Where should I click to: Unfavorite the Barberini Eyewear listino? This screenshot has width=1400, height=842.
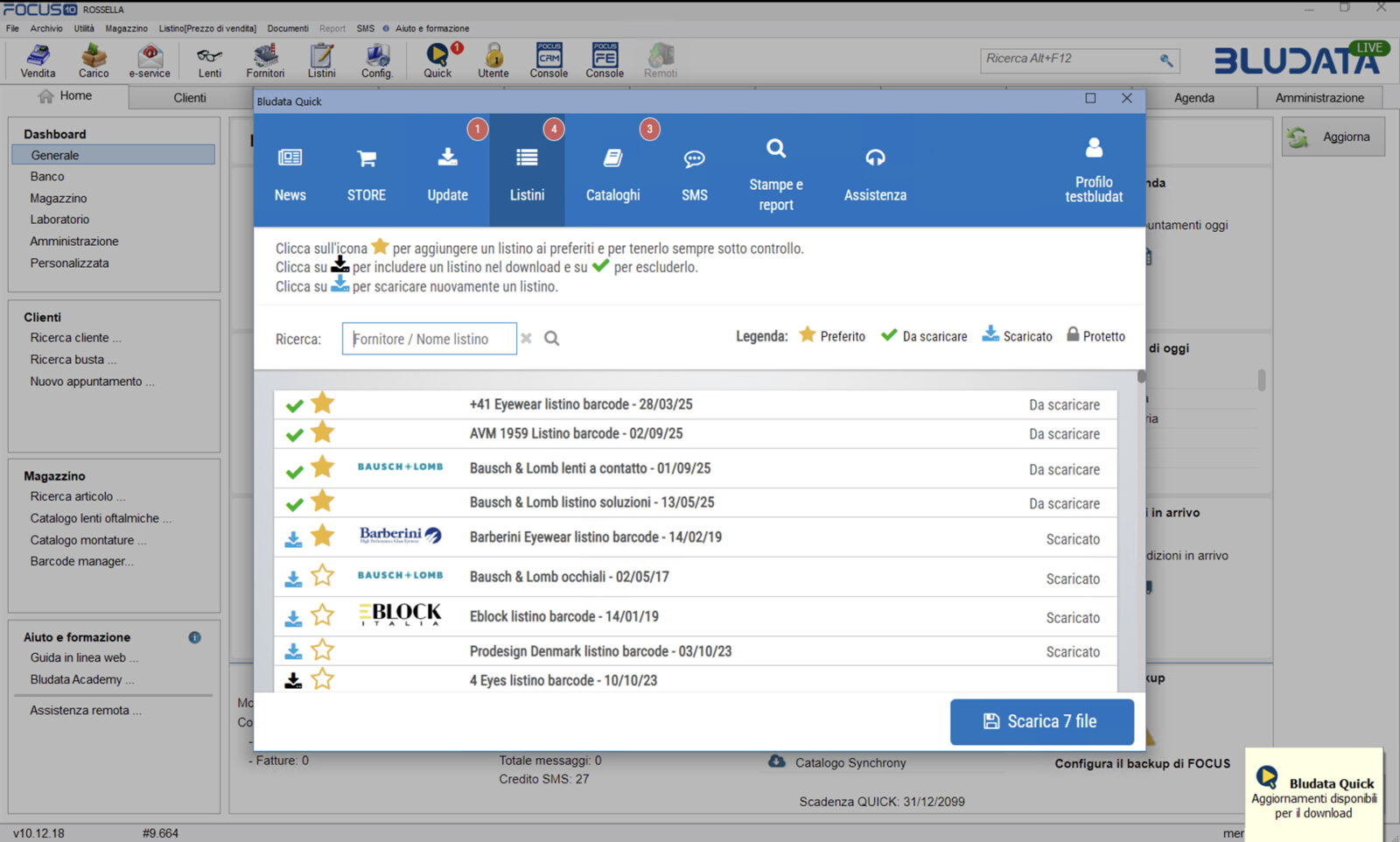point(323,536)
